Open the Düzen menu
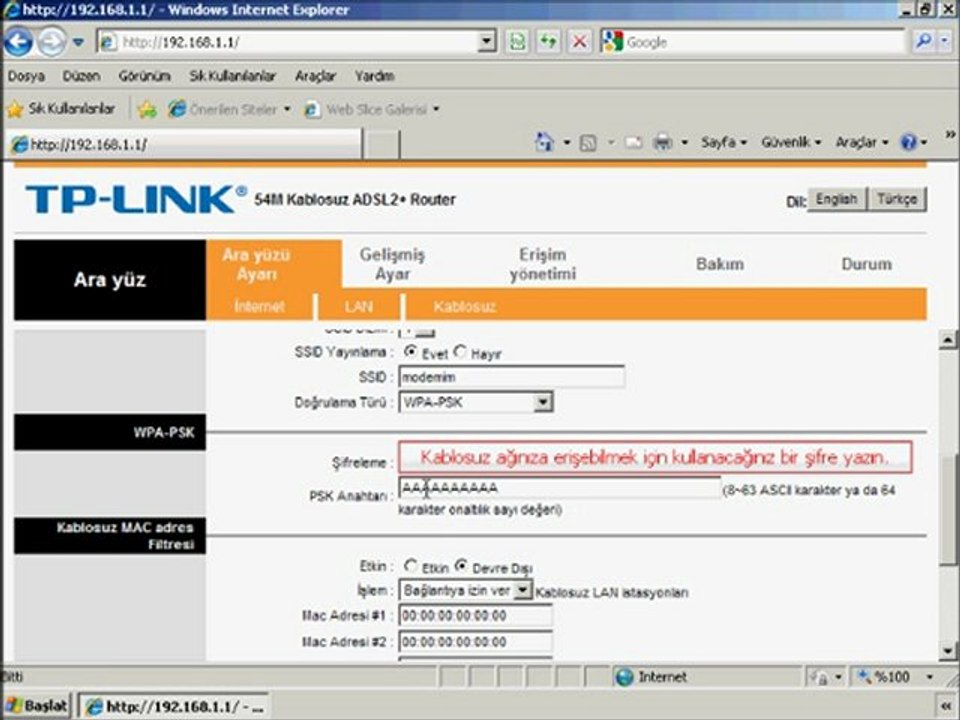Viewport: 960px width, 720px height. pos(81,76)
